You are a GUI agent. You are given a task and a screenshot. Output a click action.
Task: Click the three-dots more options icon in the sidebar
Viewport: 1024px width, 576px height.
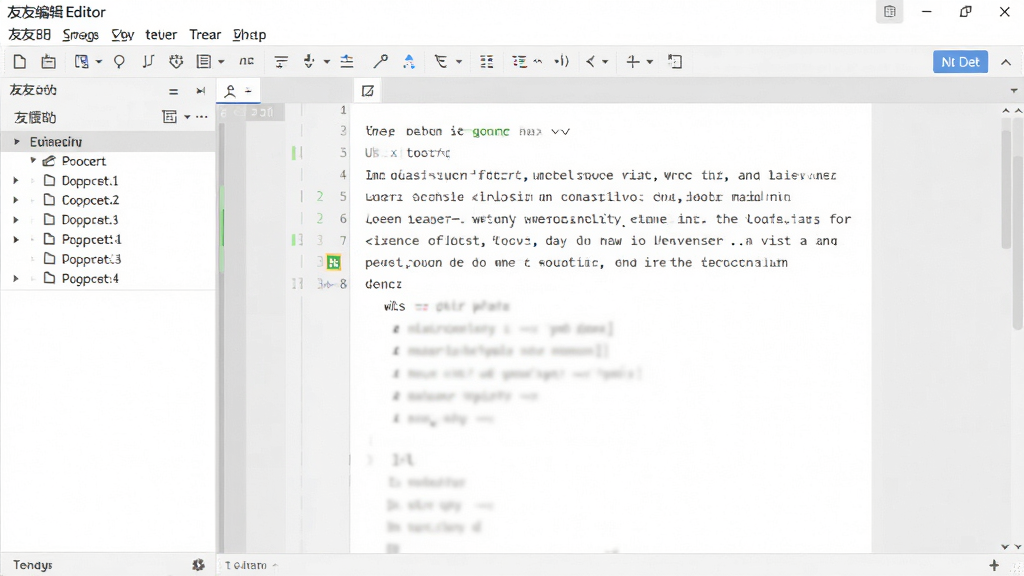click(x=201, y=117)
